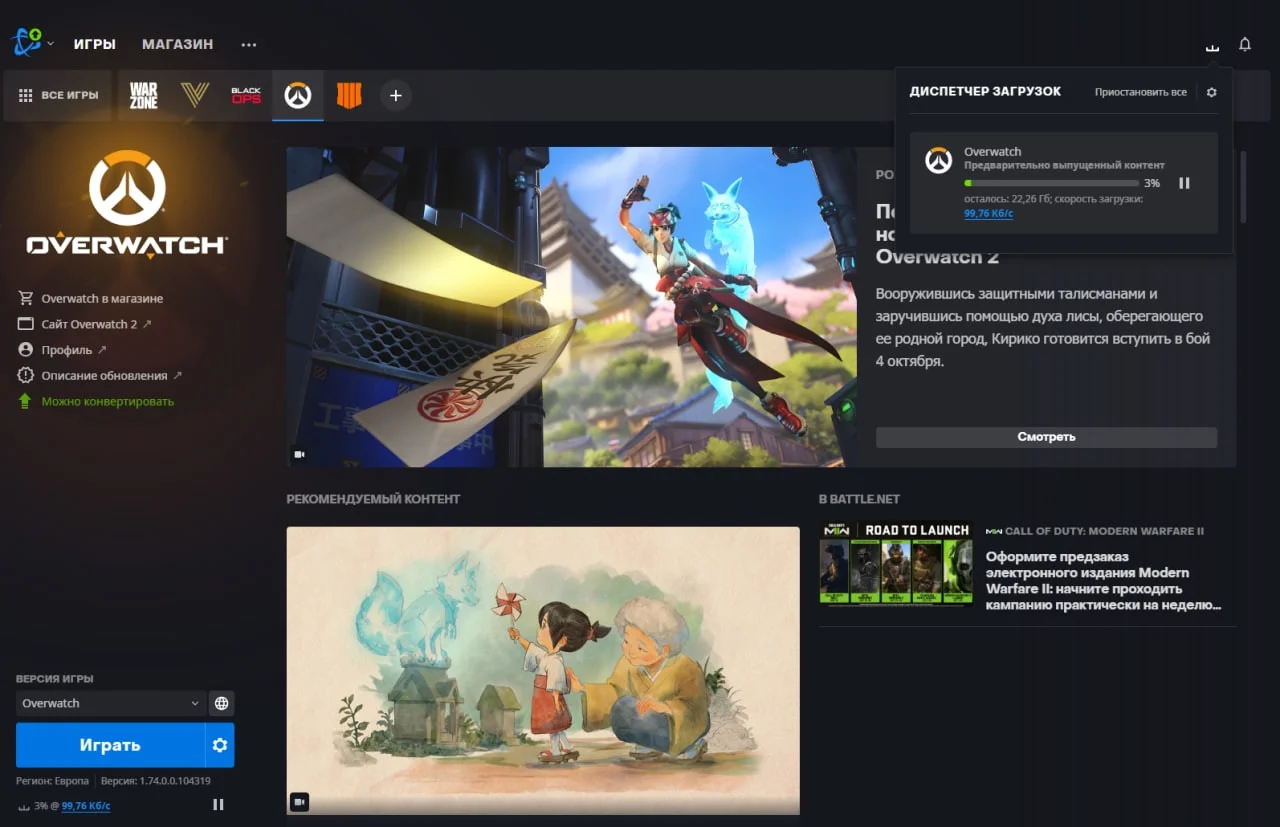Click the website window icon in sidebar
This screenshot has width=1280, height=827.
point(25,324)
